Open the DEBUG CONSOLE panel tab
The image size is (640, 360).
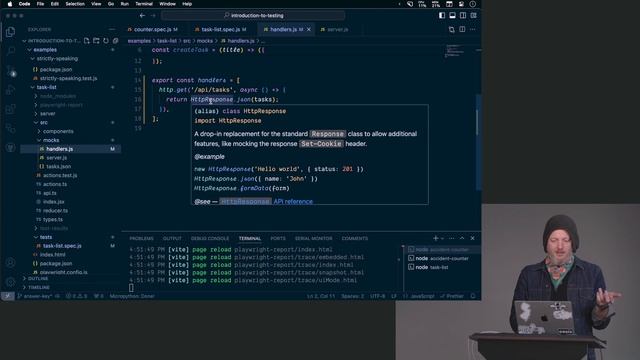coord(210,238)
